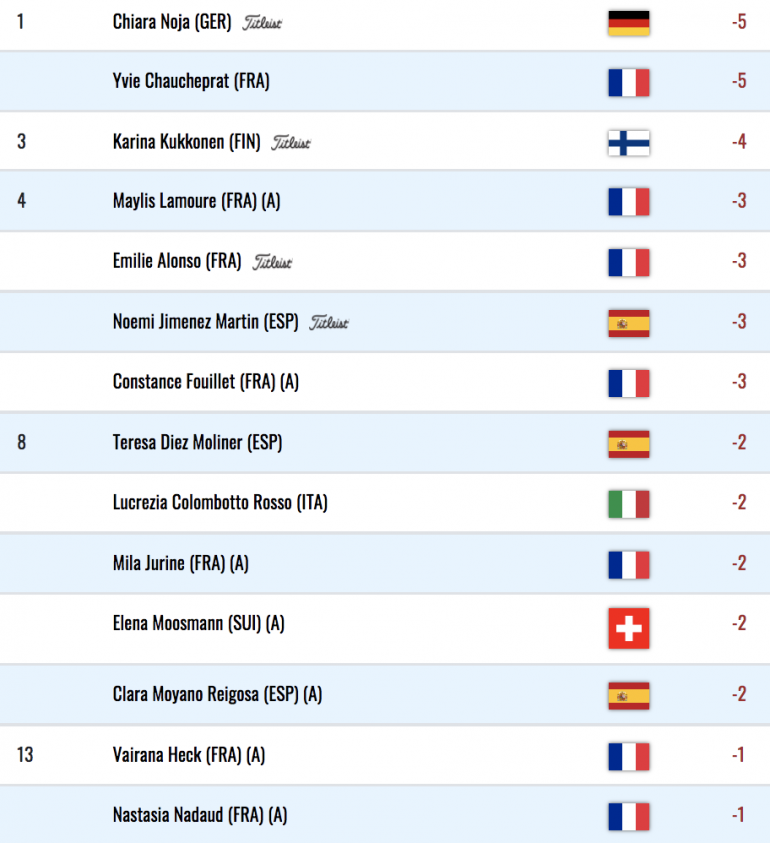The image size is (770, 843).
Task: Click the Titleist logo next to Emilie Alonso
Action: 272,262
